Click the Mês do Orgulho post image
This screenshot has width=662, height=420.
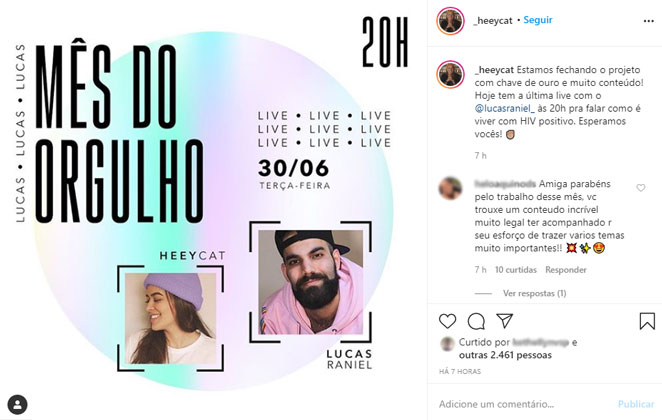click(x=213, y=210)
